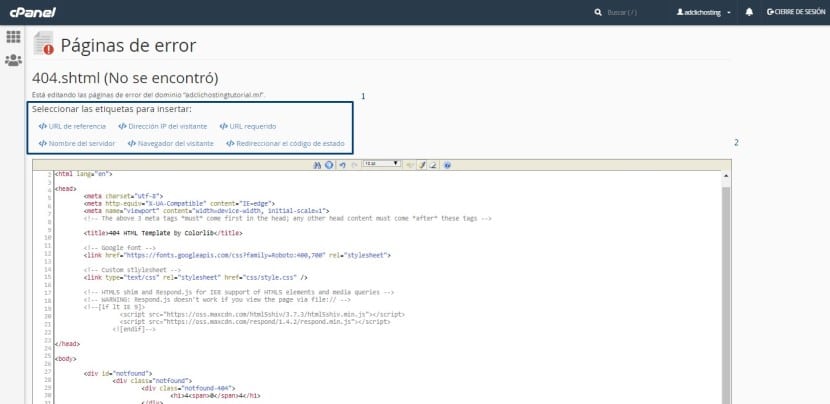Click the html lang="en" code line
830x404 pixels.
coord(84,174)
